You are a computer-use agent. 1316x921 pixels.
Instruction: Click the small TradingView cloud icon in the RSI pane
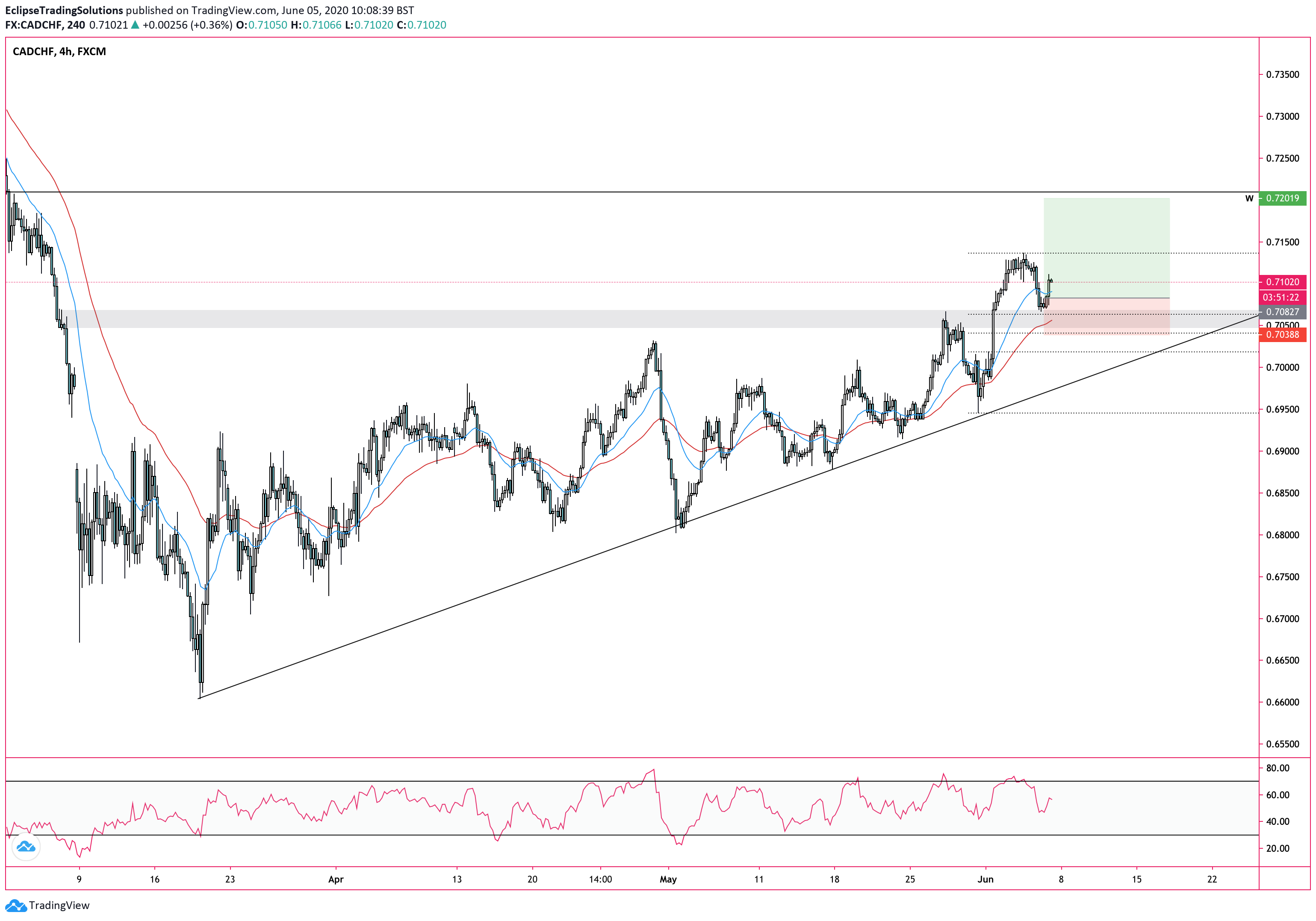(26, 847)
